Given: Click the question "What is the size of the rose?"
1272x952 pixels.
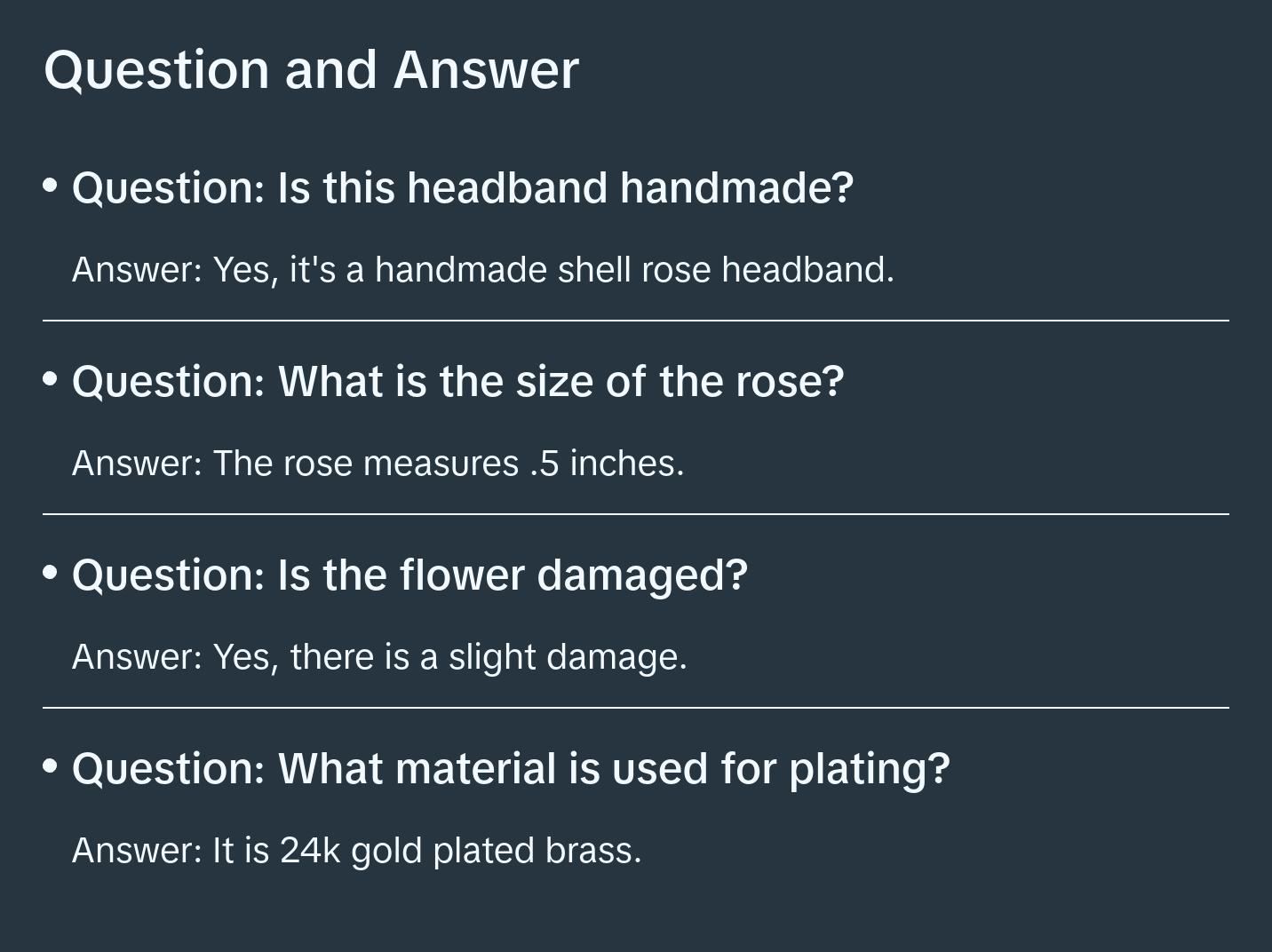Looking at the screenshot, I should tap(457, 382).
